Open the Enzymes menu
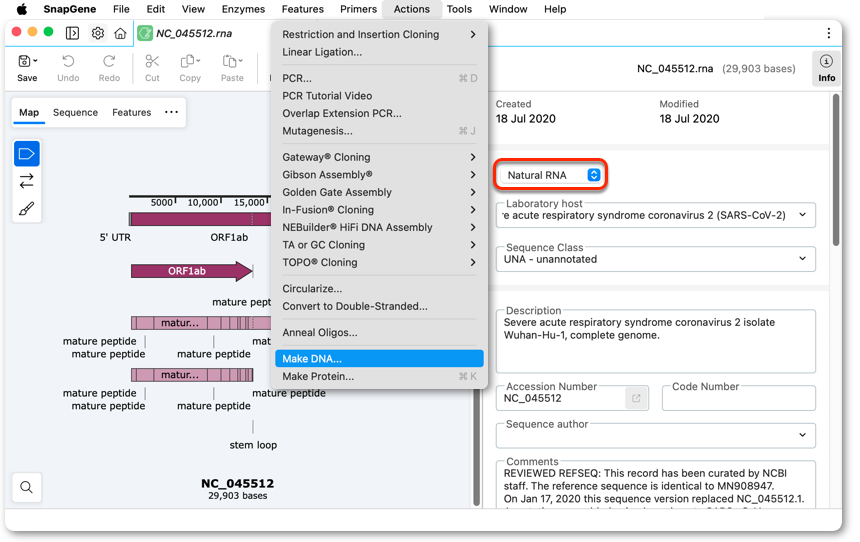860x542 pixels. click(243, 9)
